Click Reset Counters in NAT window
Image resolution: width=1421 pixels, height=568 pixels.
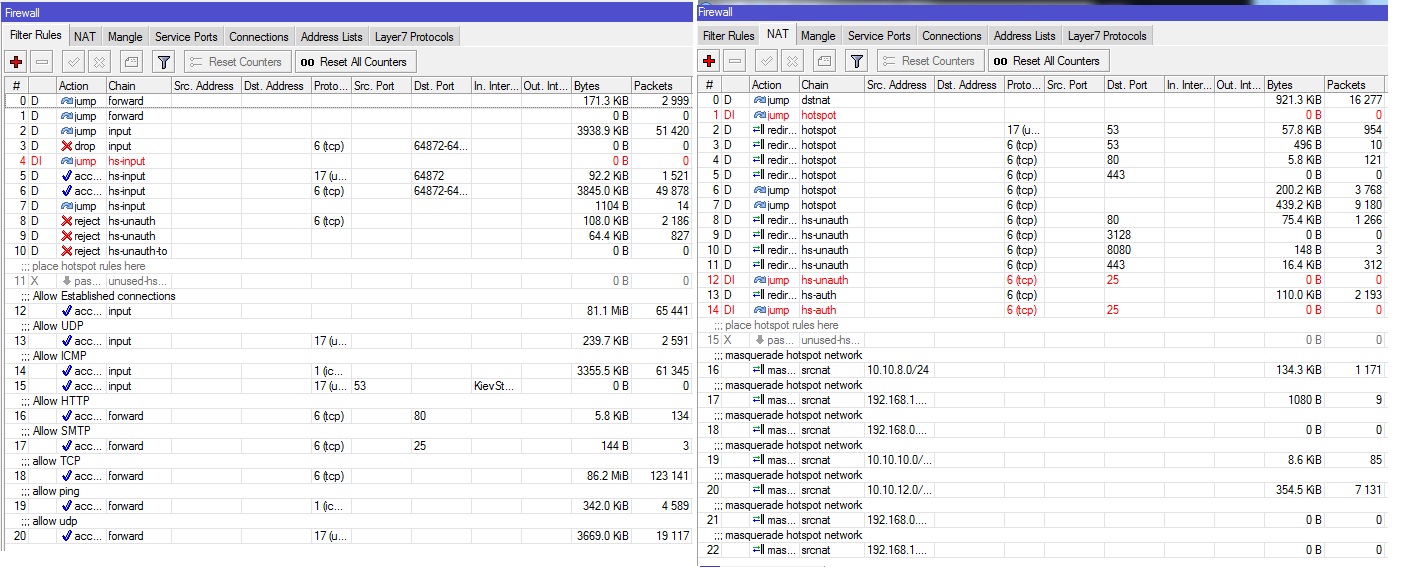931,61
